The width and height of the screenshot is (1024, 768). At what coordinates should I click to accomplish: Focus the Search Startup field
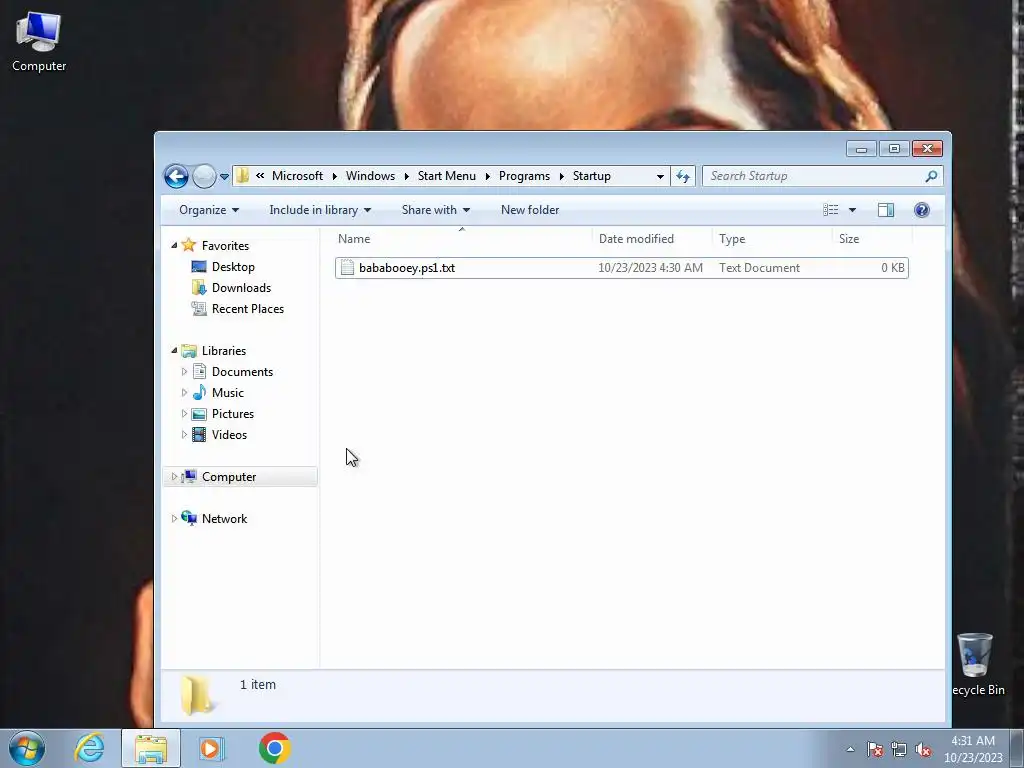coord(823,176)
